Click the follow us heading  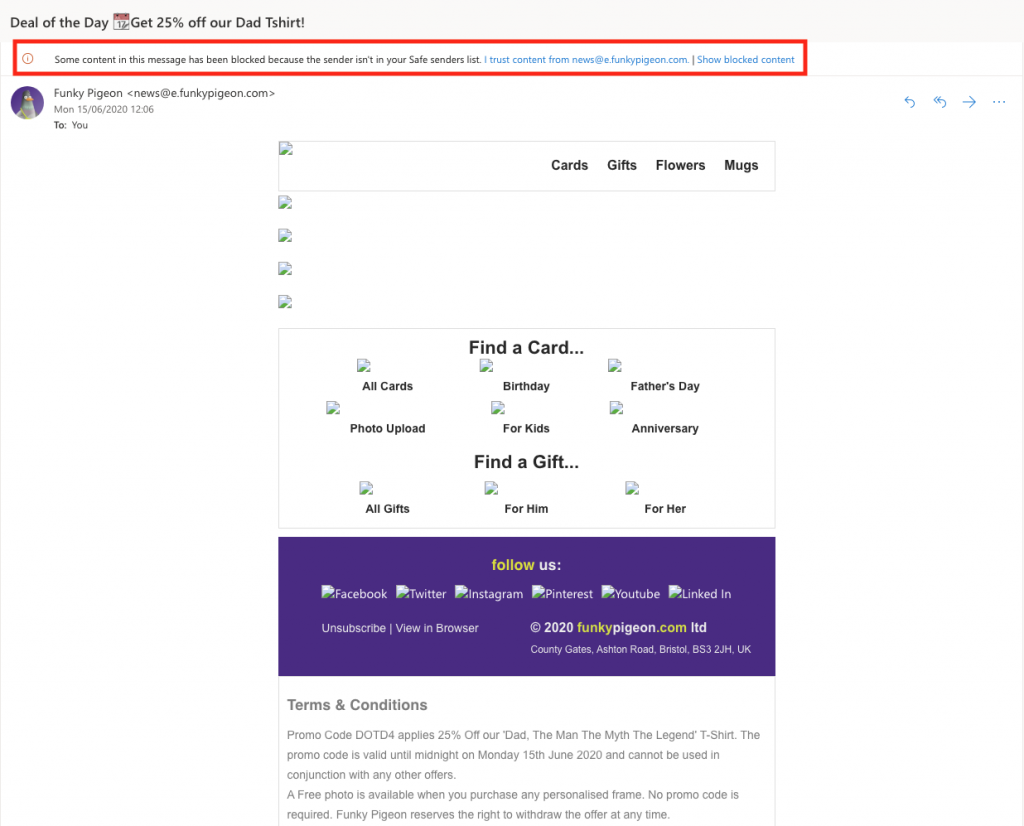click(526, 565)
